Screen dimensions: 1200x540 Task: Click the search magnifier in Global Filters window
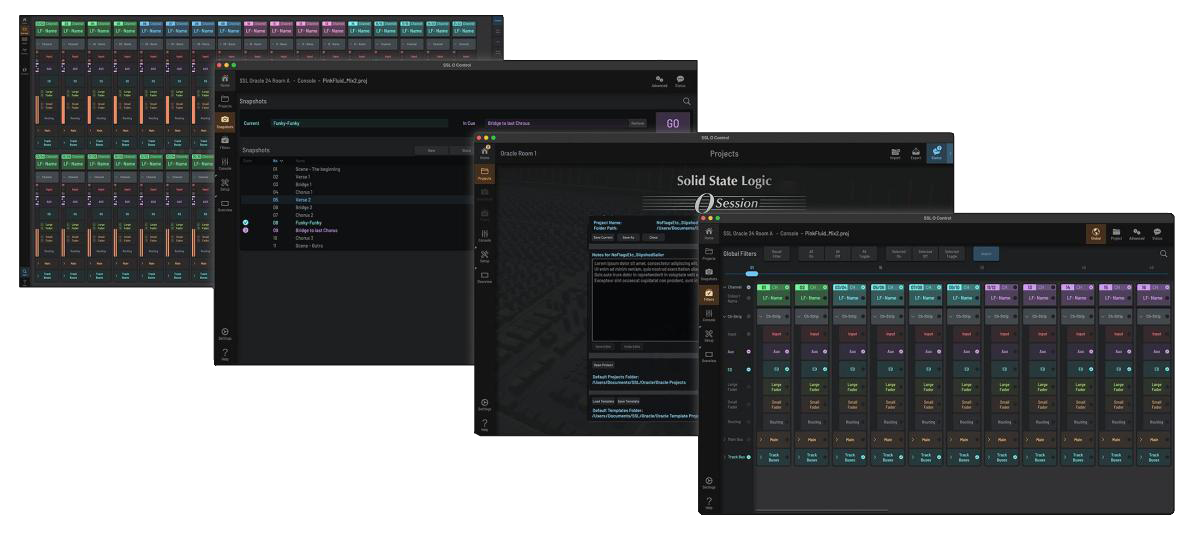(1164, 254)
